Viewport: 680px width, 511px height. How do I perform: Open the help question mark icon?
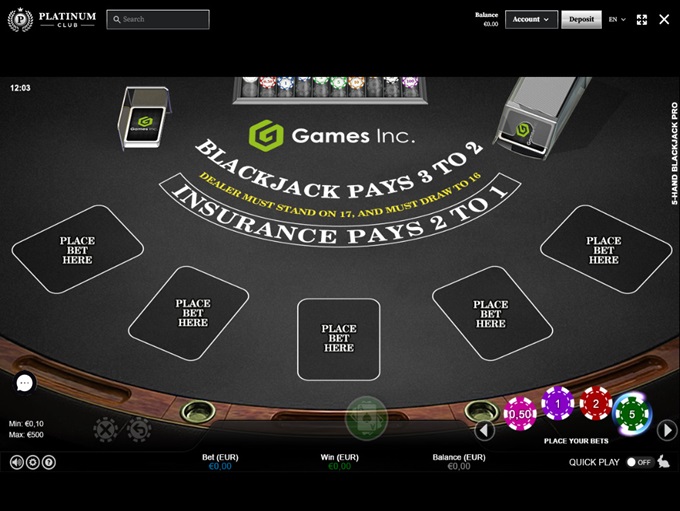point(49,462)
